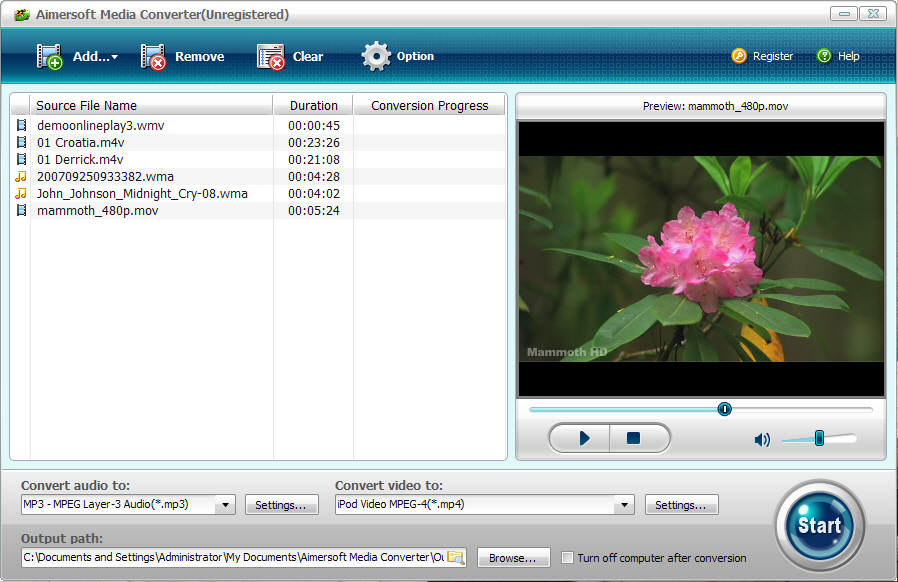The image size is (898, 582).
Task: Select the John_Johnson_Midnight_Cry-08.wma file name
Action: (142, 194)
